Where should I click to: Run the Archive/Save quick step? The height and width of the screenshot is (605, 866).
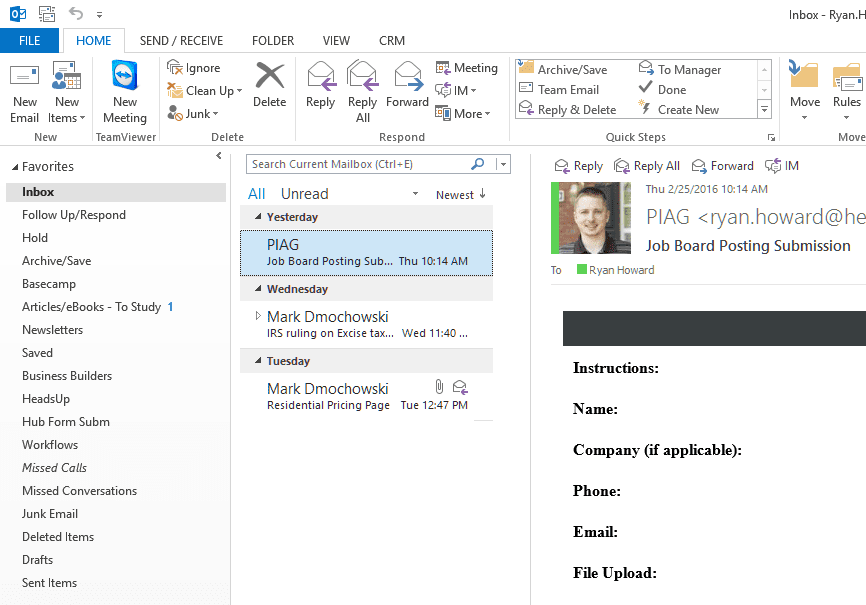[x=563, y=70]
